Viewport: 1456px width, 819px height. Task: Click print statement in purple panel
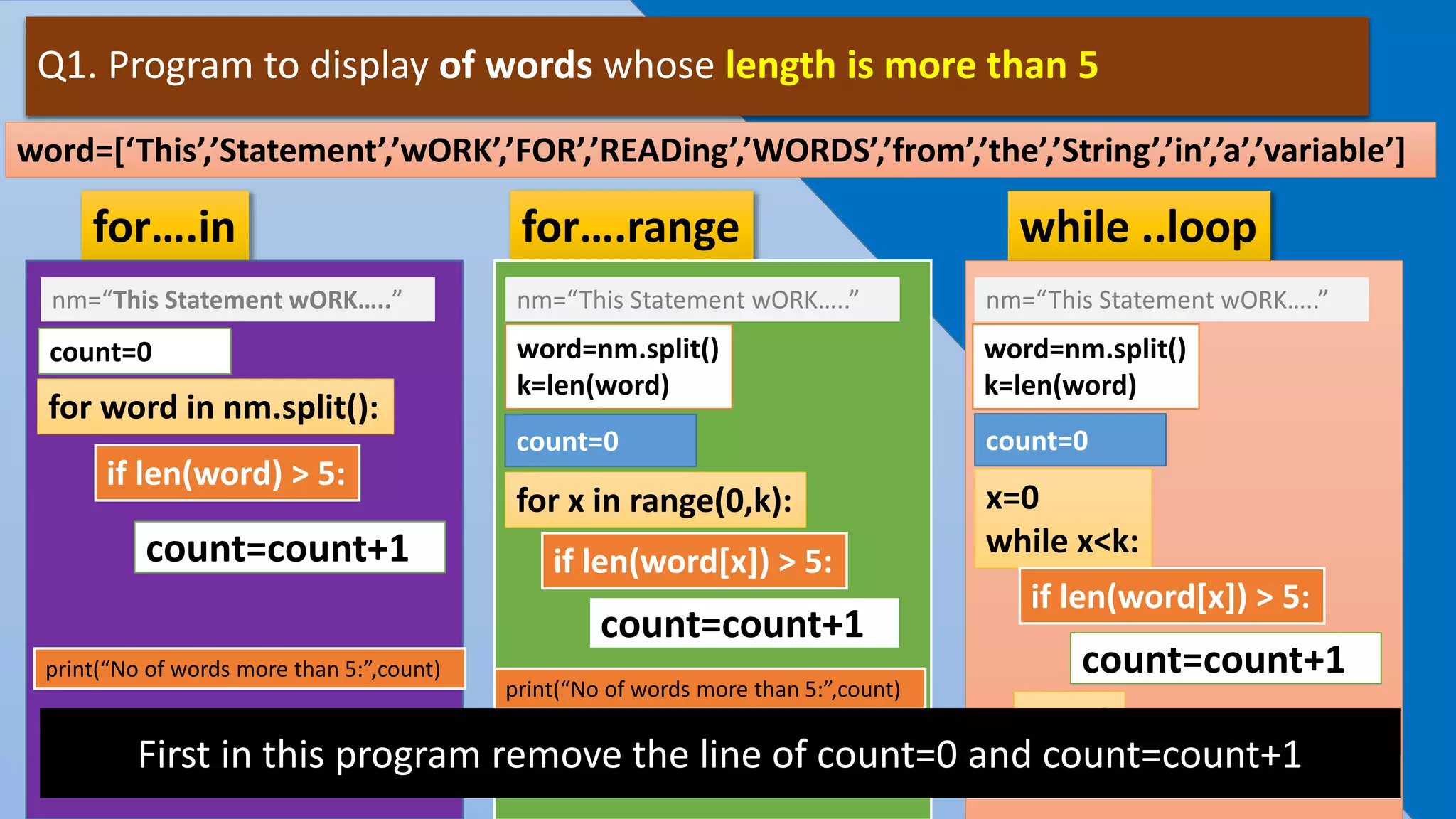click(249, 669)
